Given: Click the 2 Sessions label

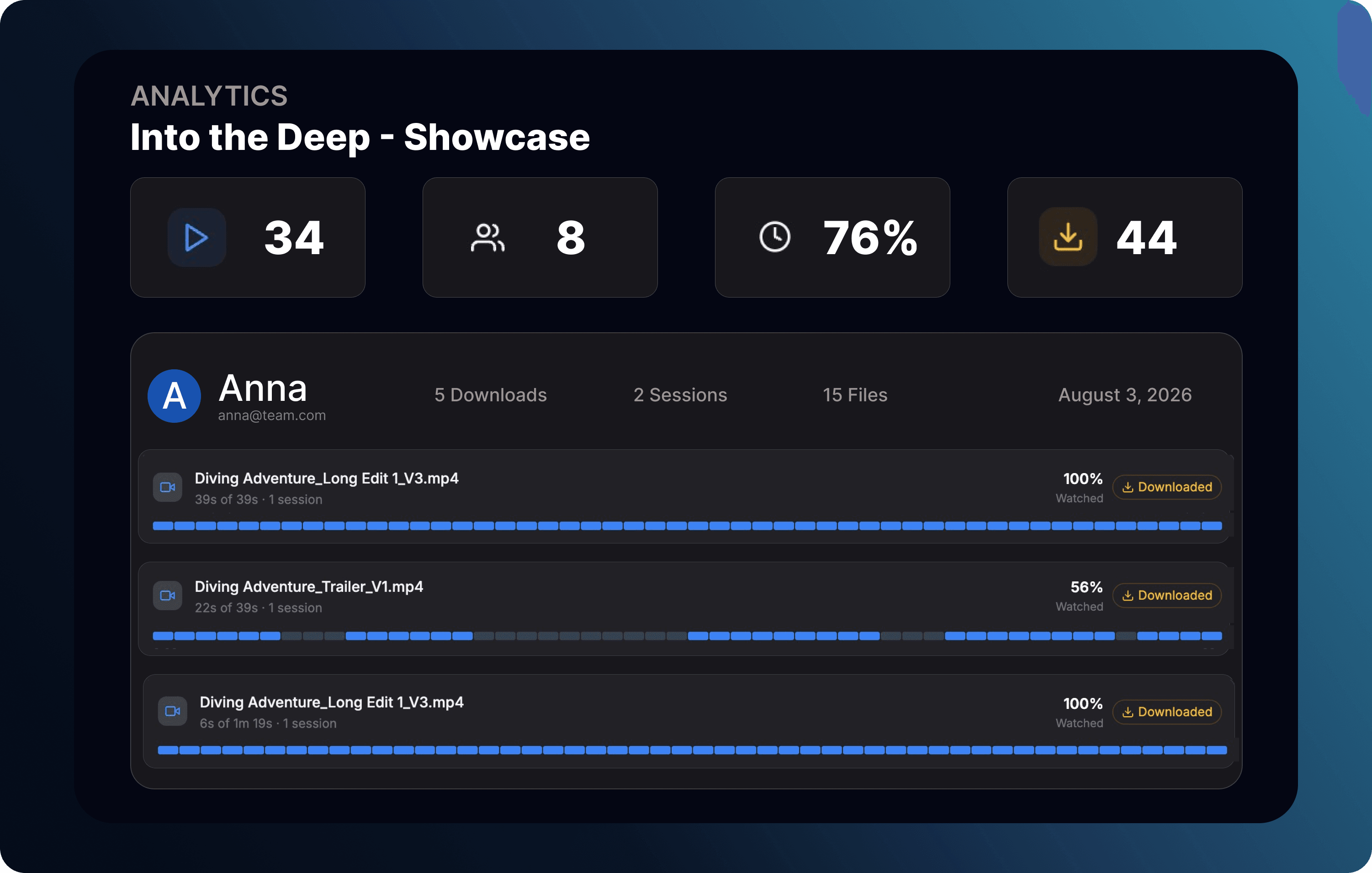Looking at the screenshot, I should (680, 395).
